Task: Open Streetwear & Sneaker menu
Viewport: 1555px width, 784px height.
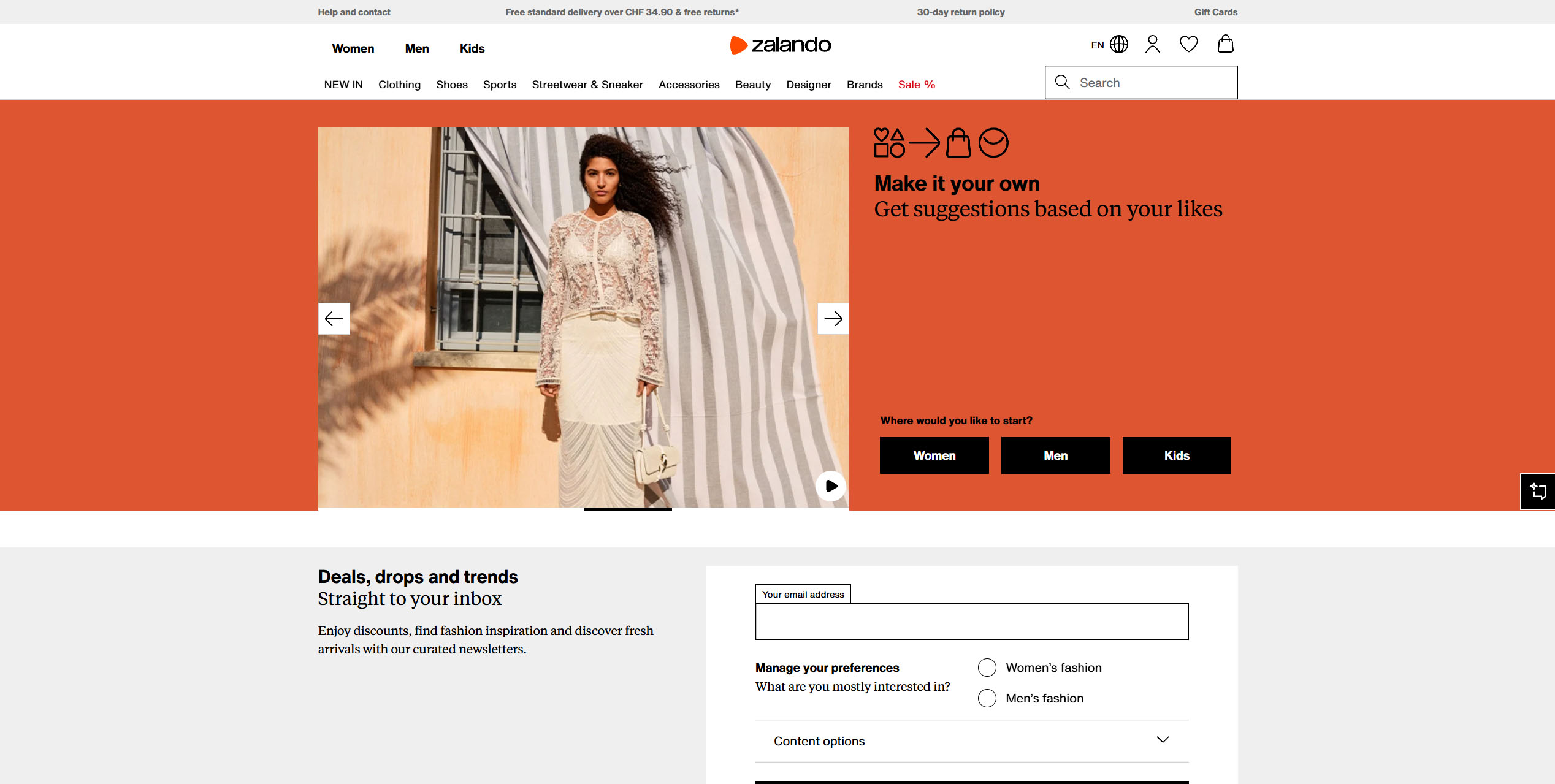Action: (587, 85)
